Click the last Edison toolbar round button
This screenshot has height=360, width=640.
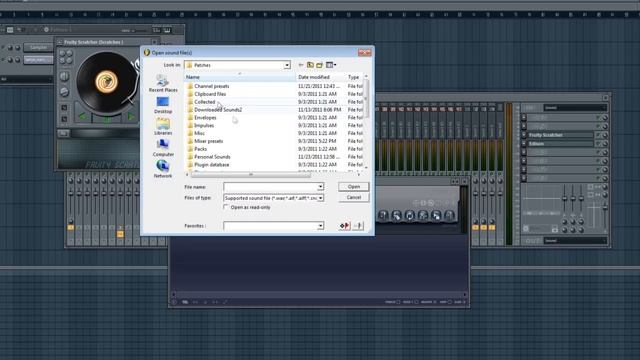[449, 215]
